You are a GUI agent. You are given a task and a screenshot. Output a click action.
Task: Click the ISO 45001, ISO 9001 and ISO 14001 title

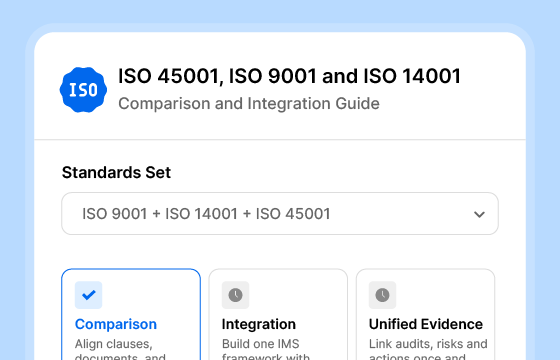coord(289,76)
